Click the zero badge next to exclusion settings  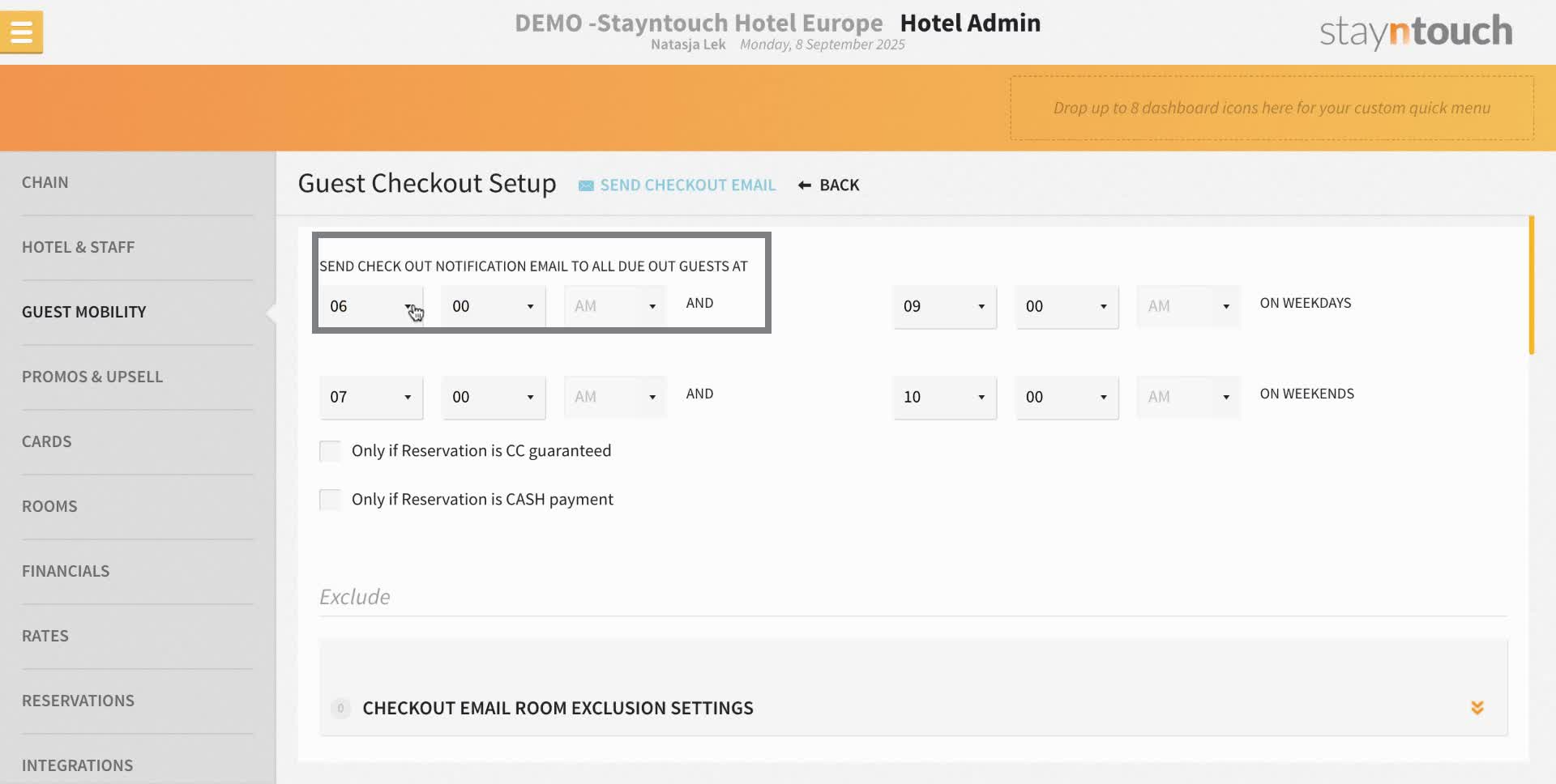click(340, 708)
